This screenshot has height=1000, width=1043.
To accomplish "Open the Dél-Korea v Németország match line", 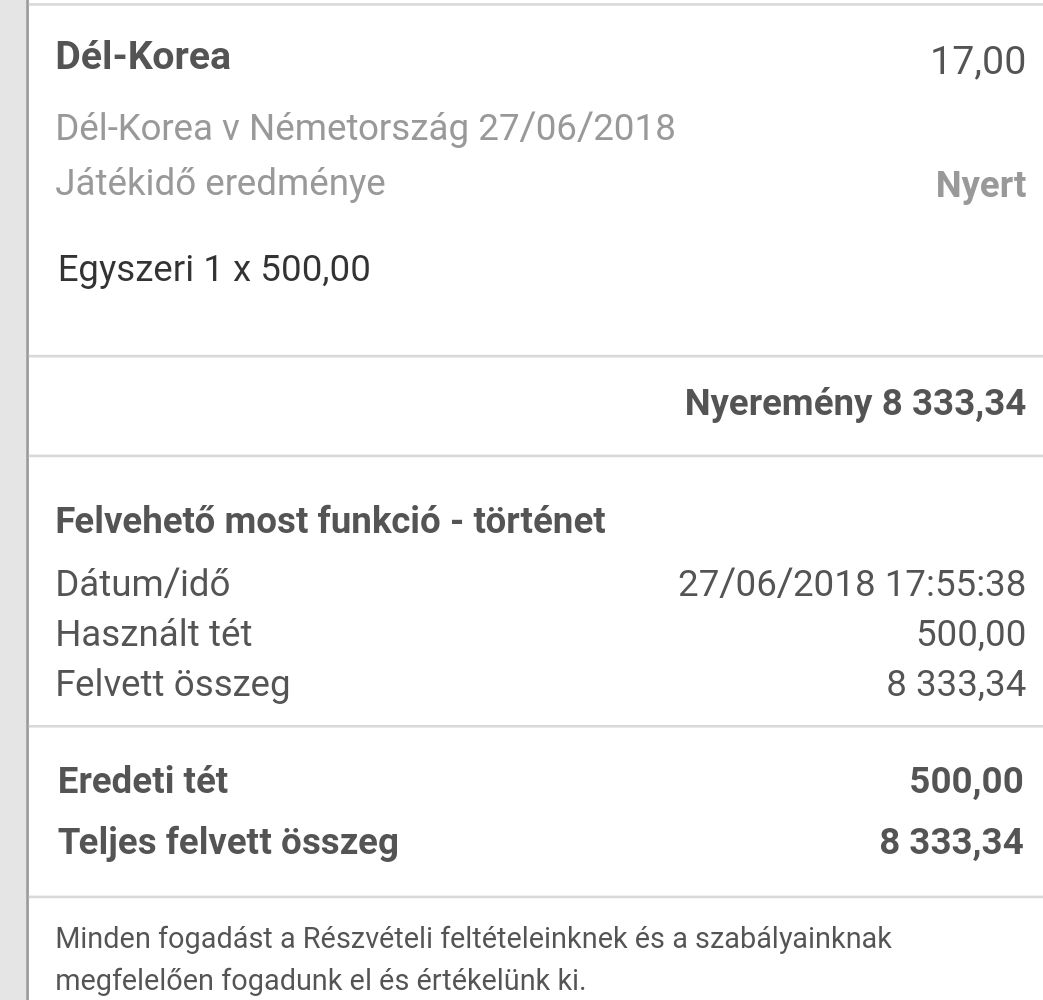I will 365,128.
